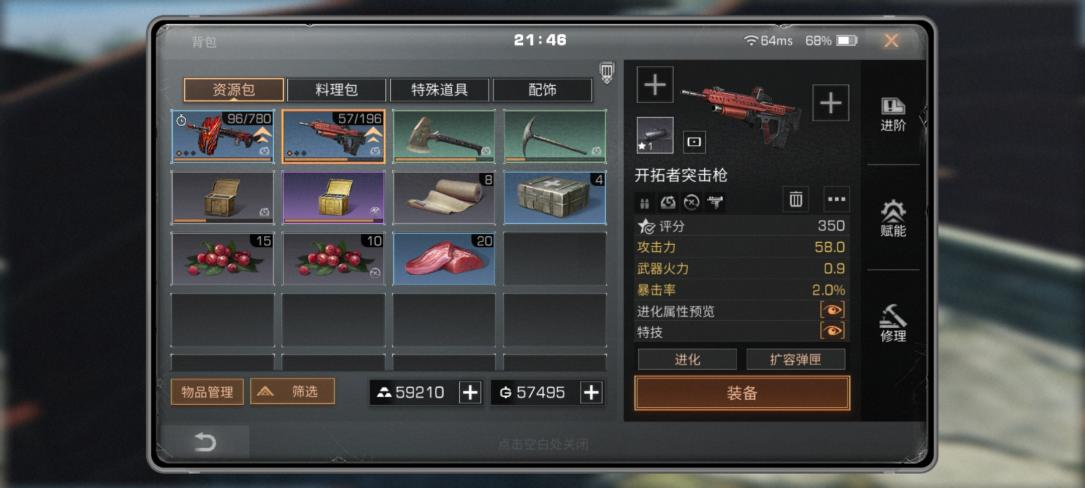This screenshot has width=1085, height=488.
Task: Show 特技 details with the eye icon
Action: (832, 332)
